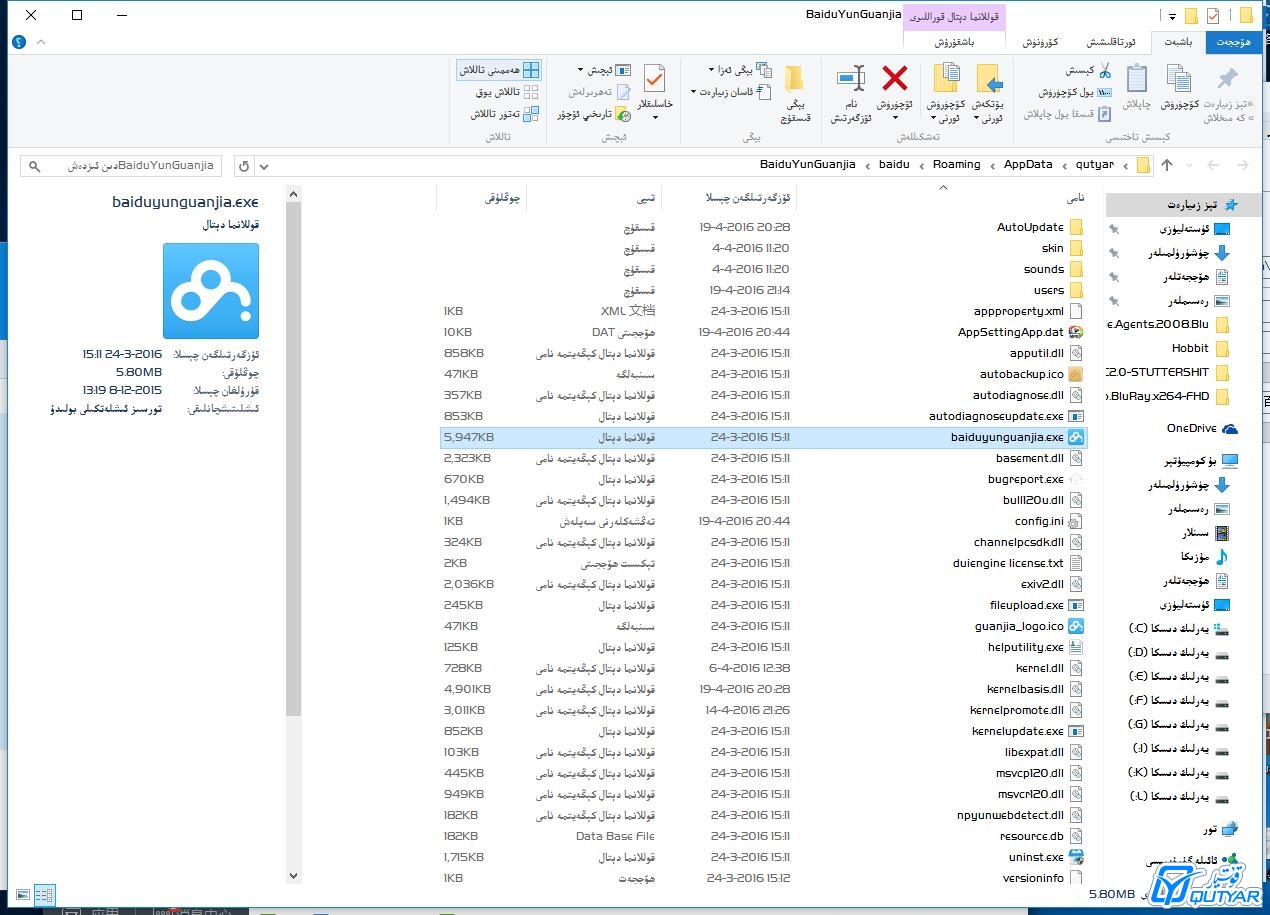Switch to the Manage tab under Application Tools
The width and height of the screenshot is (1270, 915).
954,42
